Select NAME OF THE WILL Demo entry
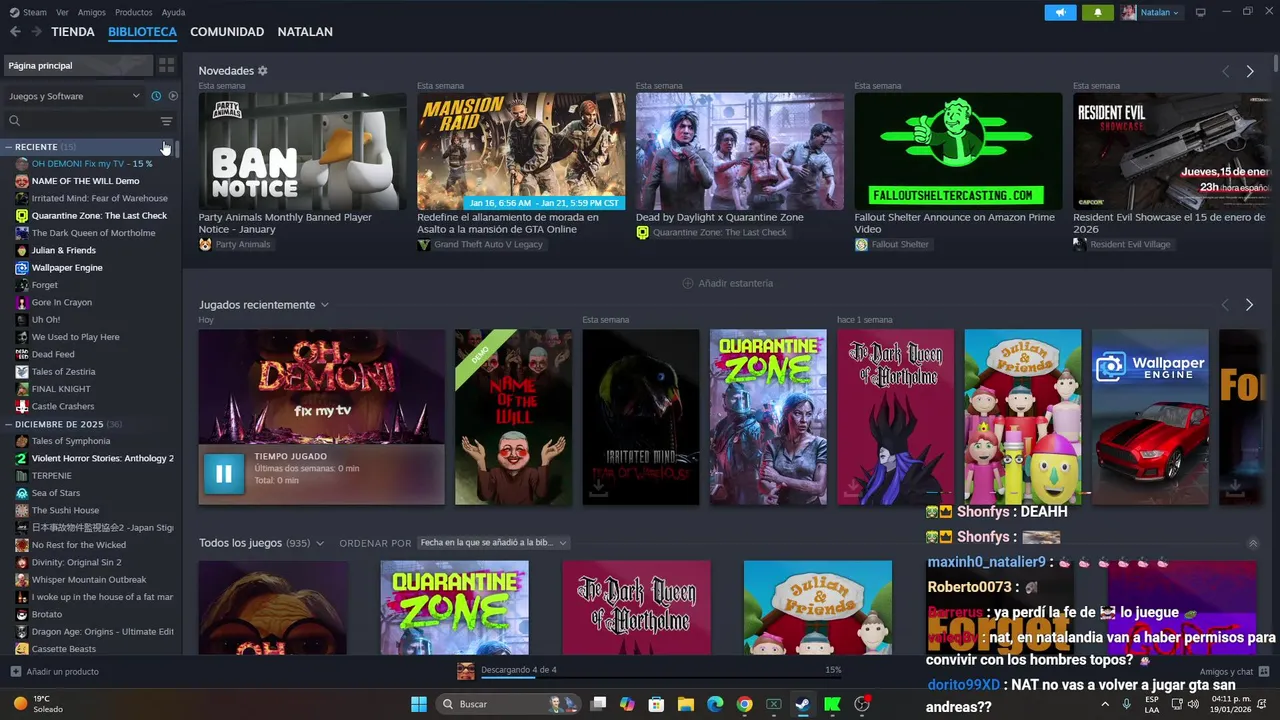 tap(85, 181)
